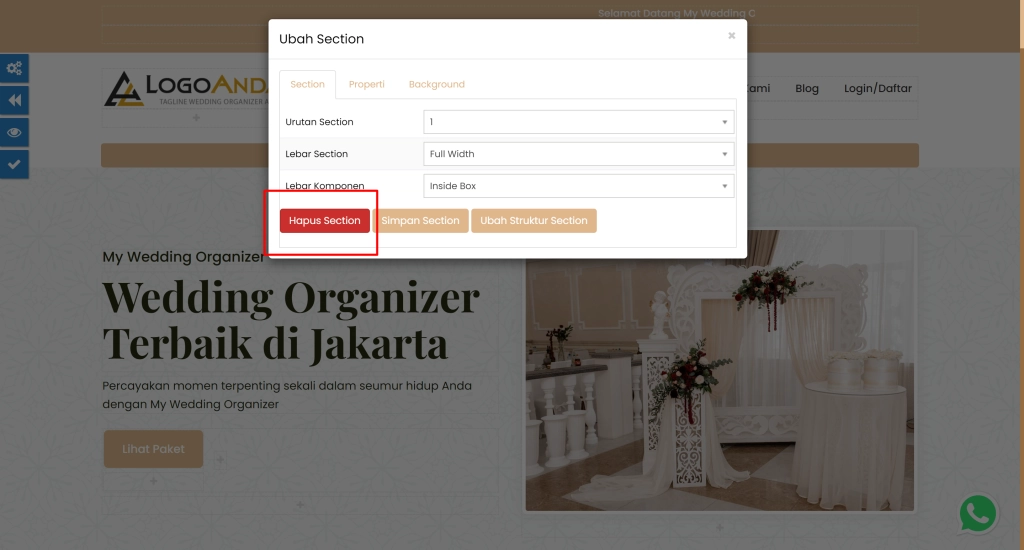Click the plus icon below wedding photo
The height and width of the screenshot is (550, 1024).
[x=719, y=527]
